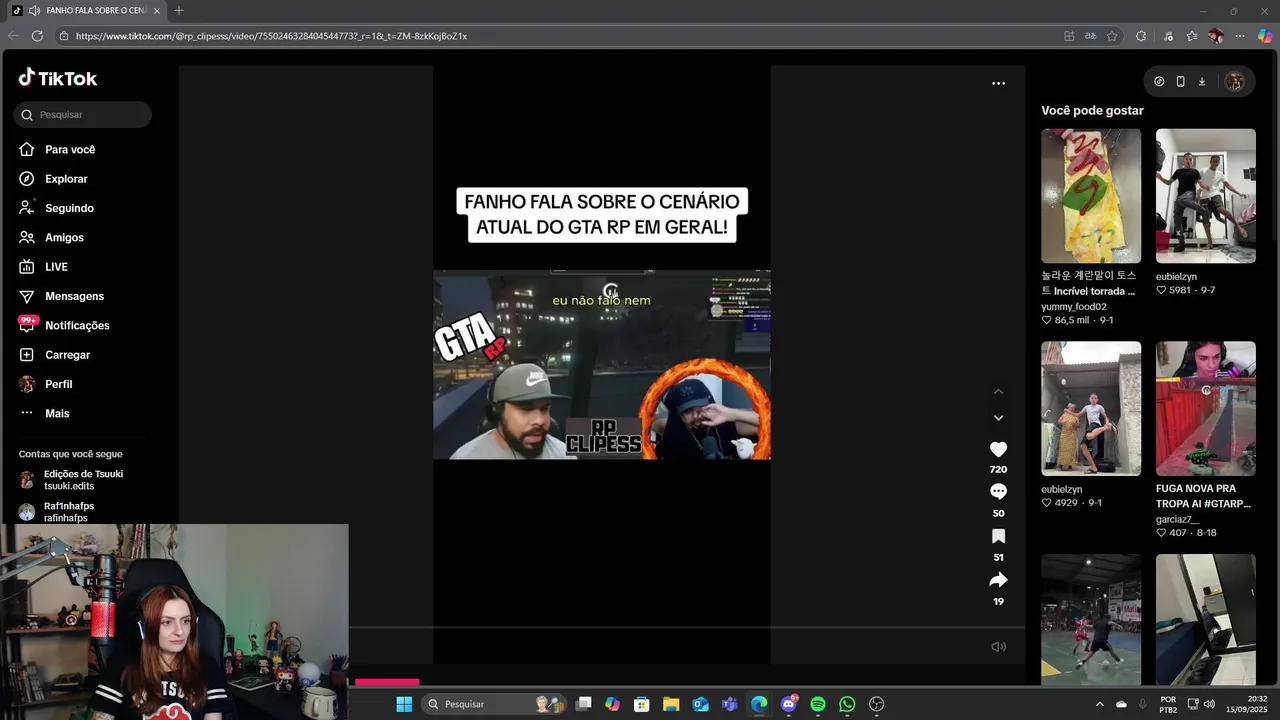The image size is (1280, 720).
Task: Pause the playing video by clicking it
Action: [601, 365]
